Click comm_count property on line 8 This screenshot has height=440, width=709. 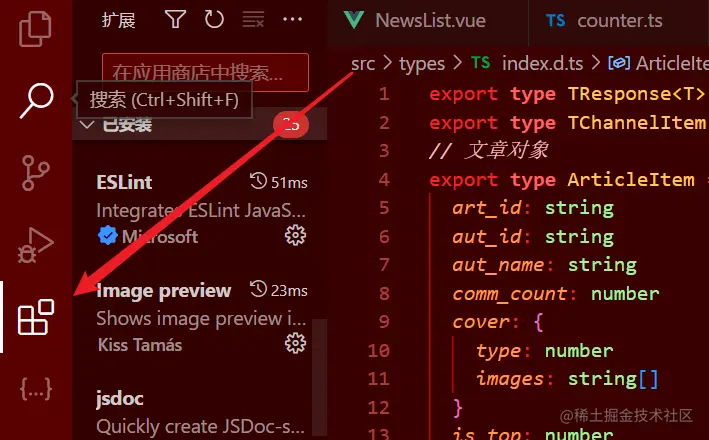(510, 294)
